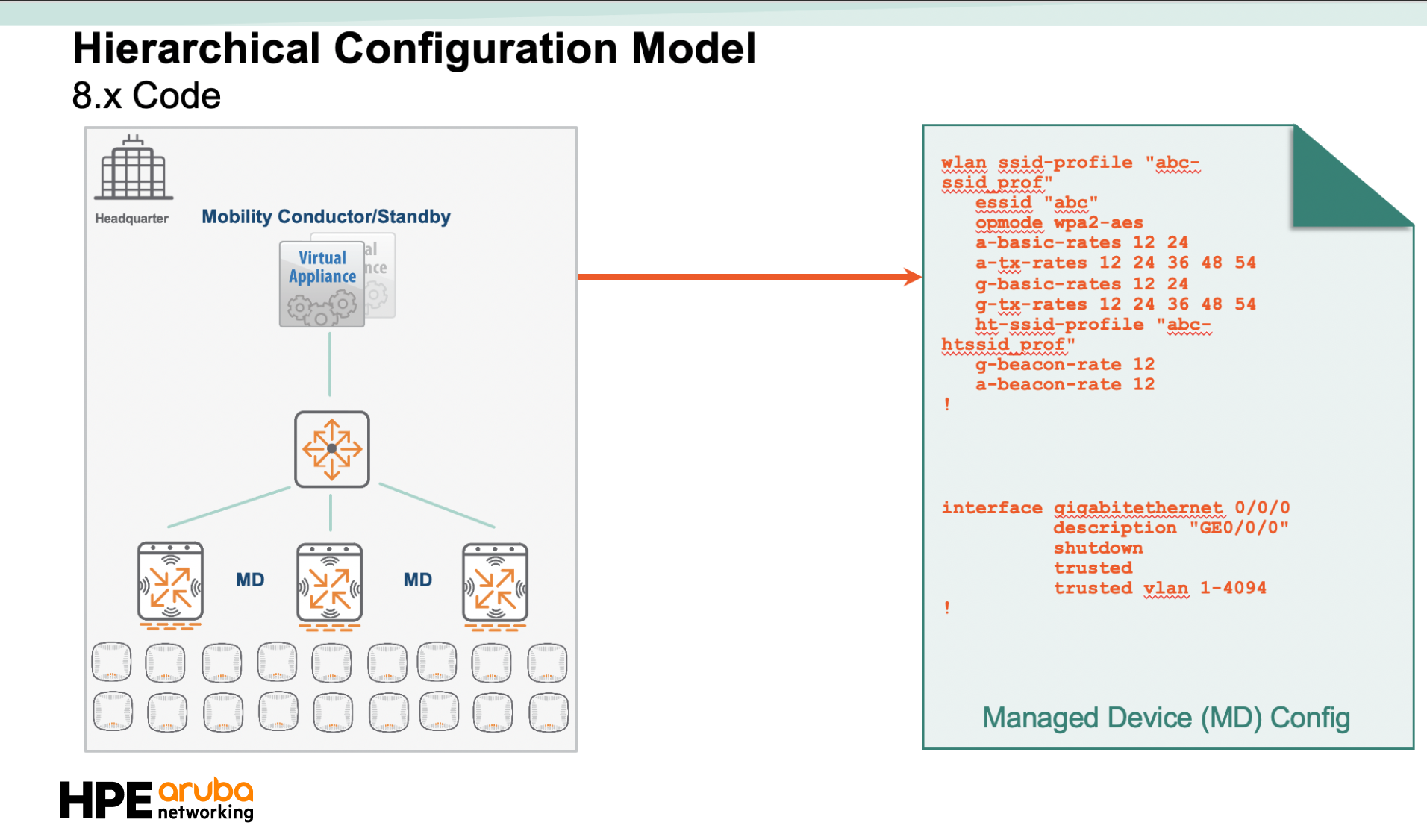1427x840 pixels.
Task: Click the opmode wpa2-aes line
Action: click(x=1059, y=223)
